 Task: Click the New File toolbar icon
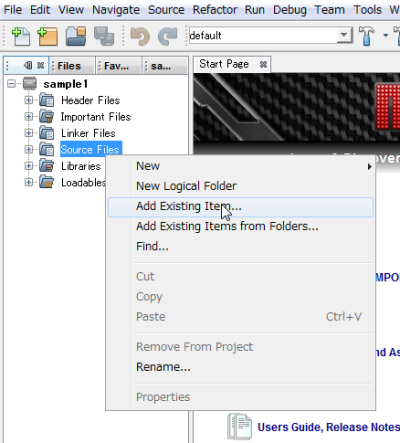pyautogui.click(x=21, y=36)
